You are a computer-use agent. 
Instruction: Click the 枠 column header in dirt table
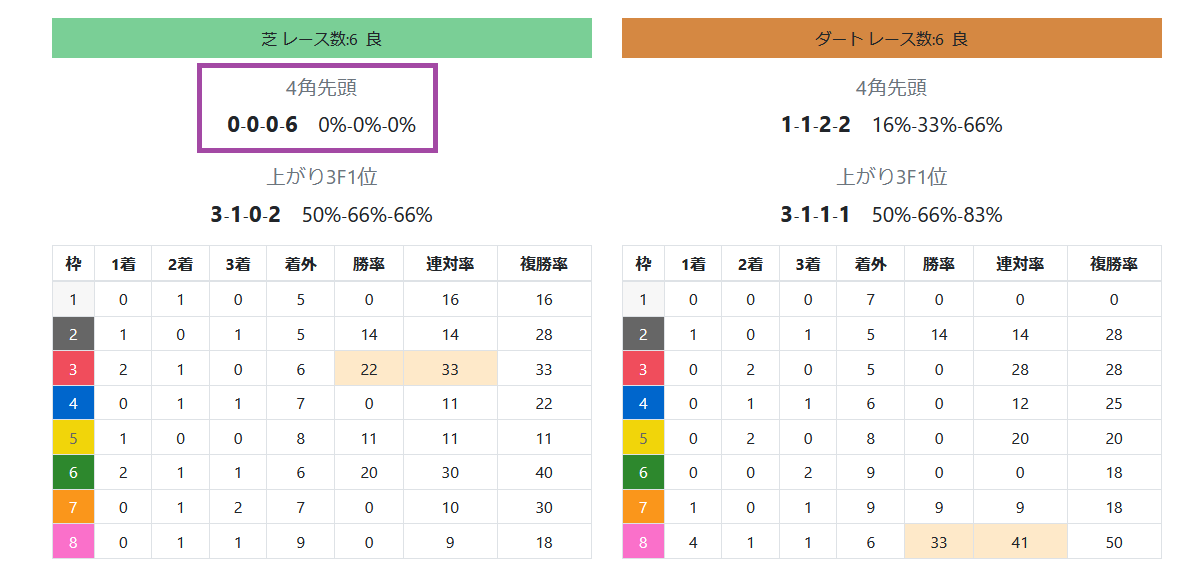(643, 264)
